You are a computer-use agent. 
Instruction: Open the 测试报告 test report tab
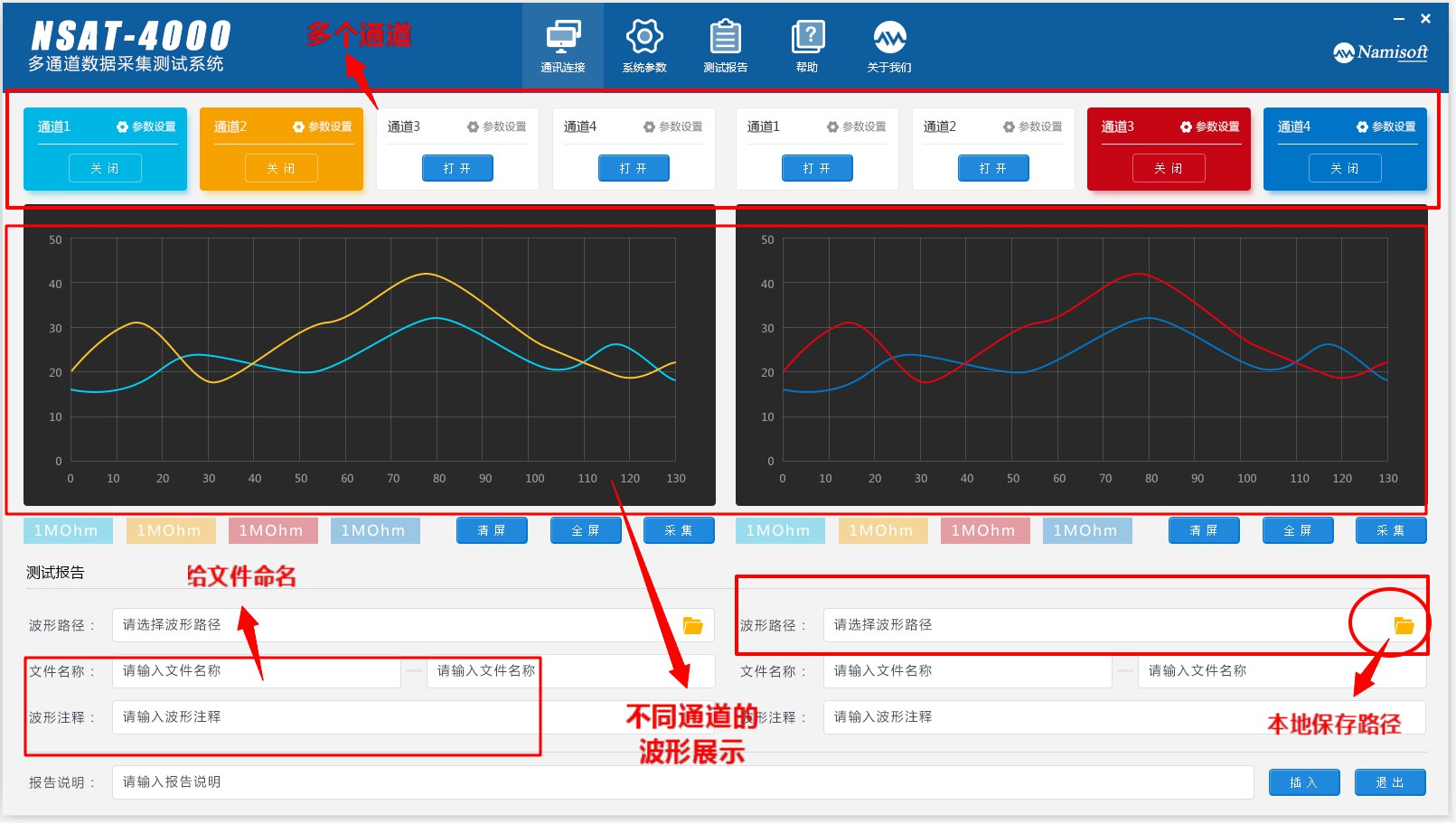click(x=726, y=46)
